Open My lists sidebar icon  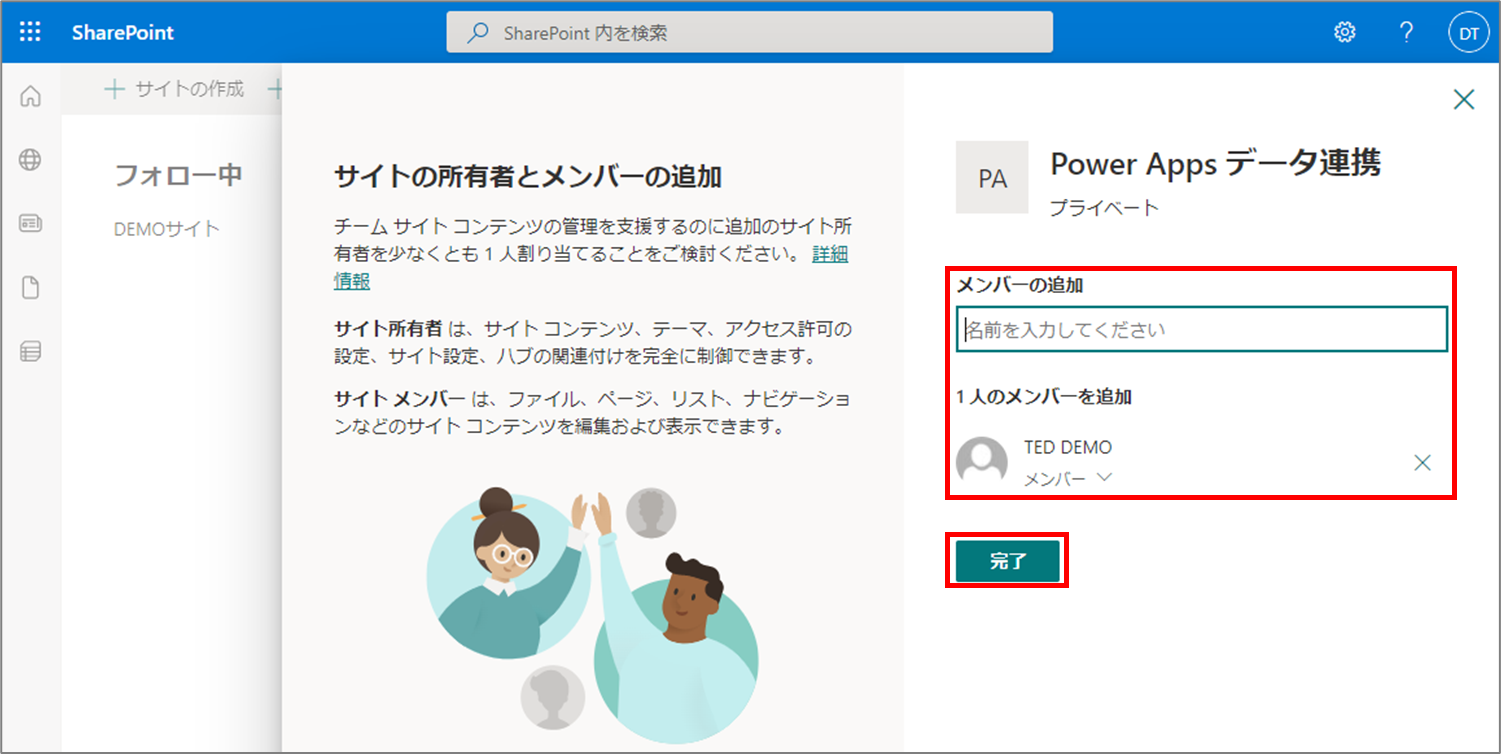pyautogui.click(x=31, y=352)
